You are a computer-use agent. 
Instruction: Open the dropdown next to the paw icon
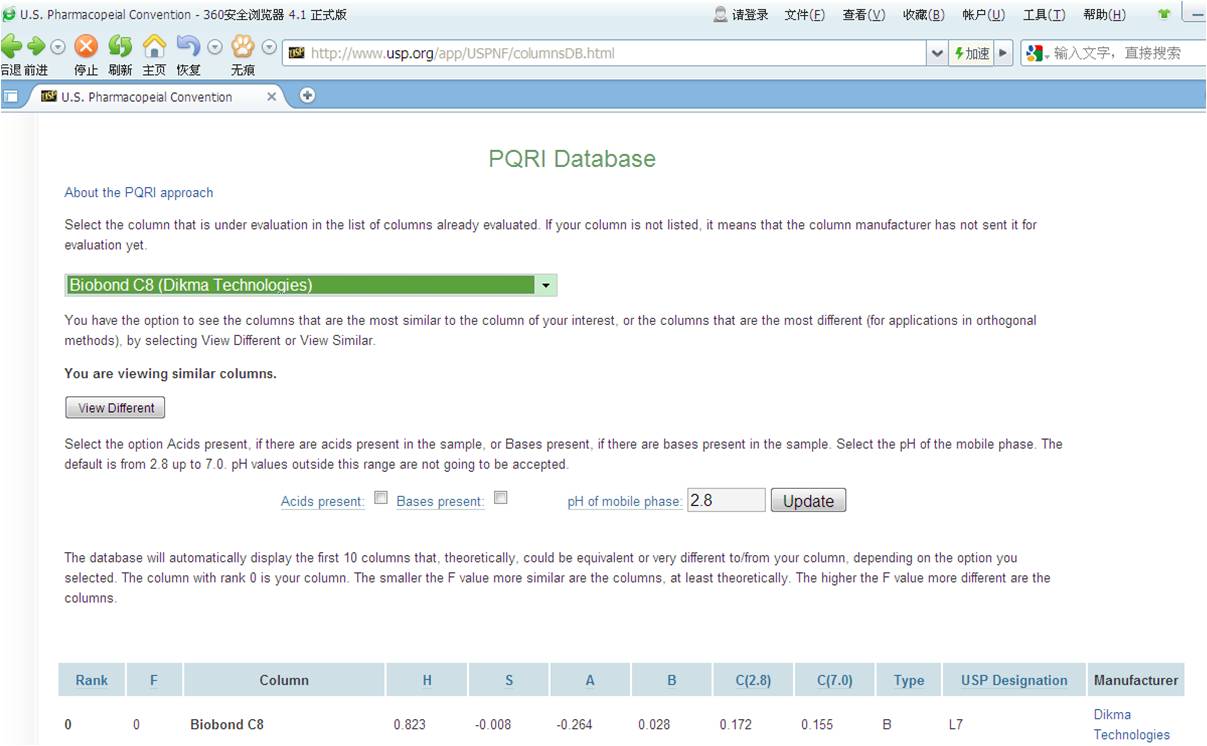pos(269,47)
